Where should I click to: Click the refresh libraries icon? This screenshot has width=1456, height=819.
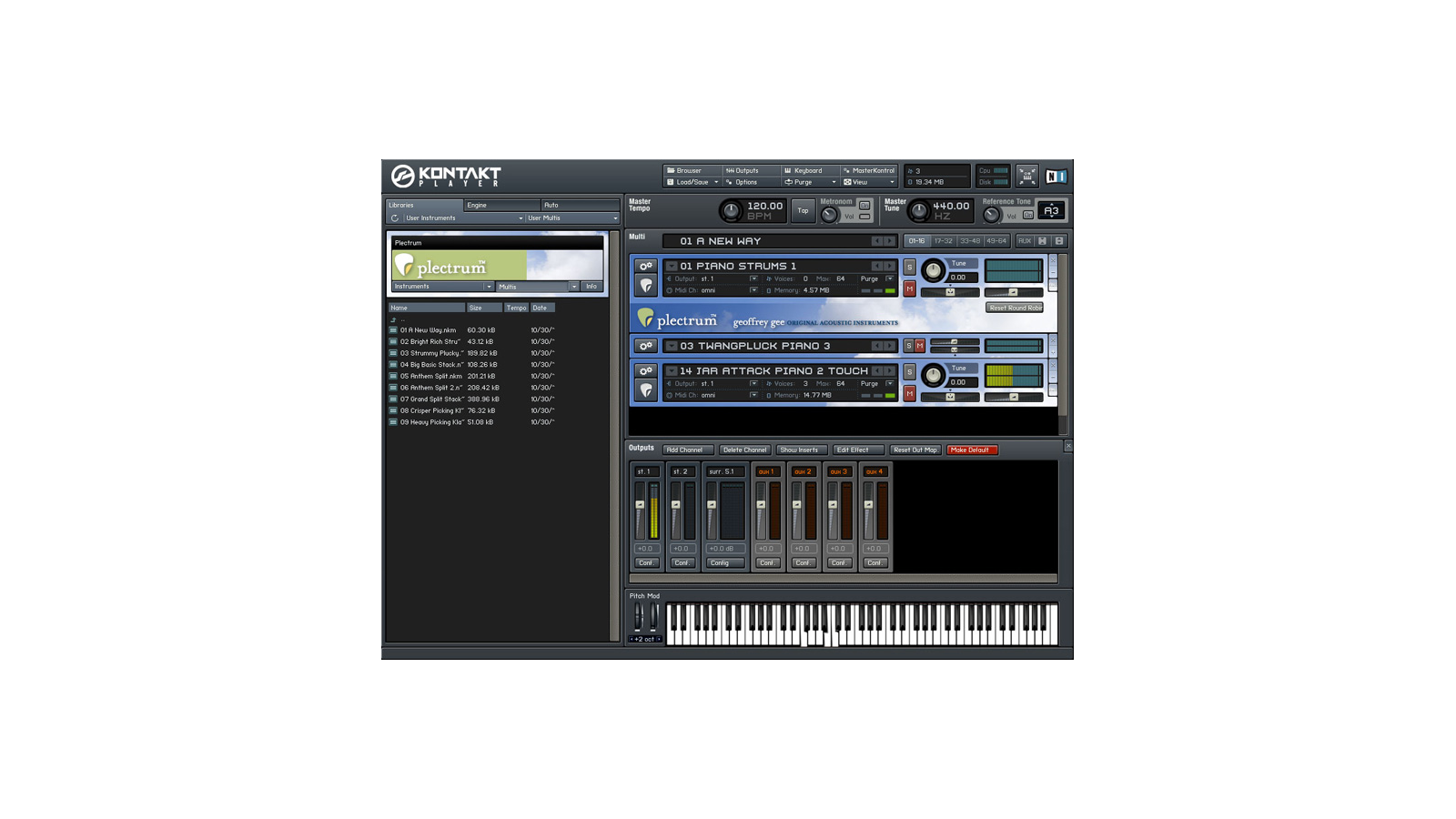394,218
